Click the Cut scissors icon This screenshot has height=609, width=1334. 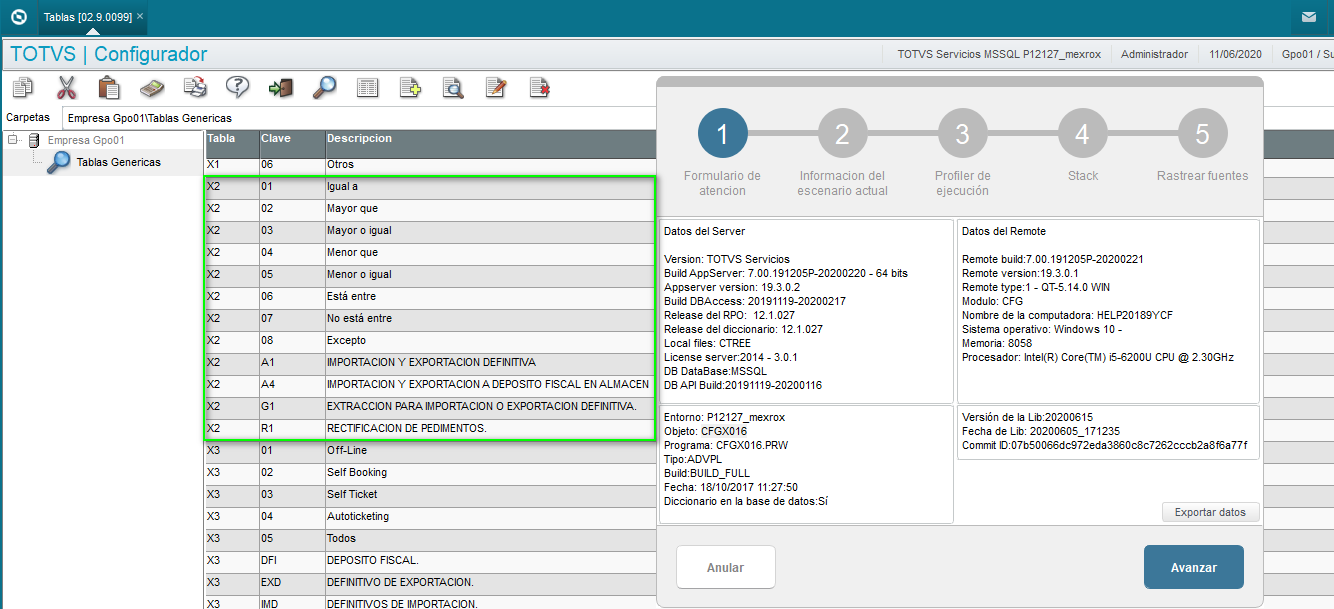pyautogui.click(x=66, y=87)
